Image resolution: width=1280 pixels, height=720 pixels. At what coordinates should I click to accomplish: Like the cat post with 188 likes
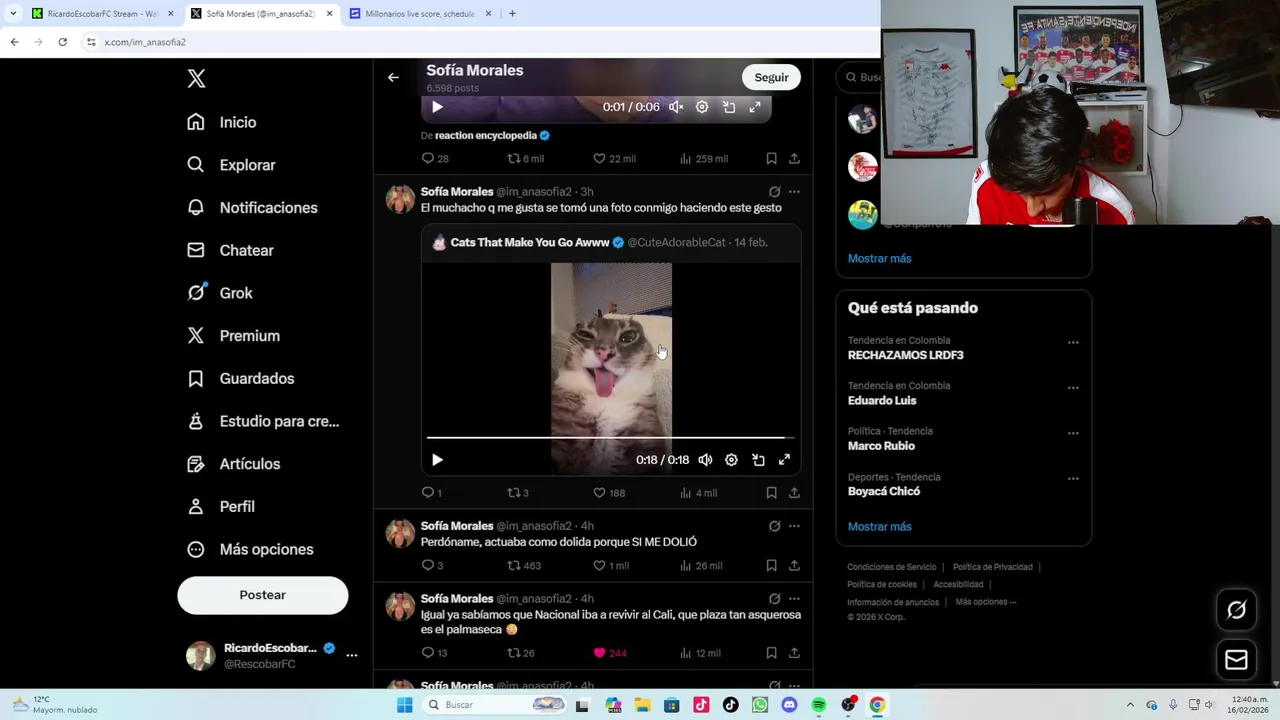609,493
